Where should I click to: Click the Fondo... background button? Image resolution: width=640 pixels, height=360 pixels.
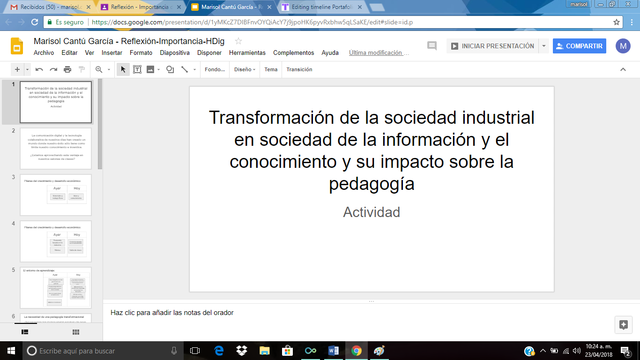click(215, 69)
